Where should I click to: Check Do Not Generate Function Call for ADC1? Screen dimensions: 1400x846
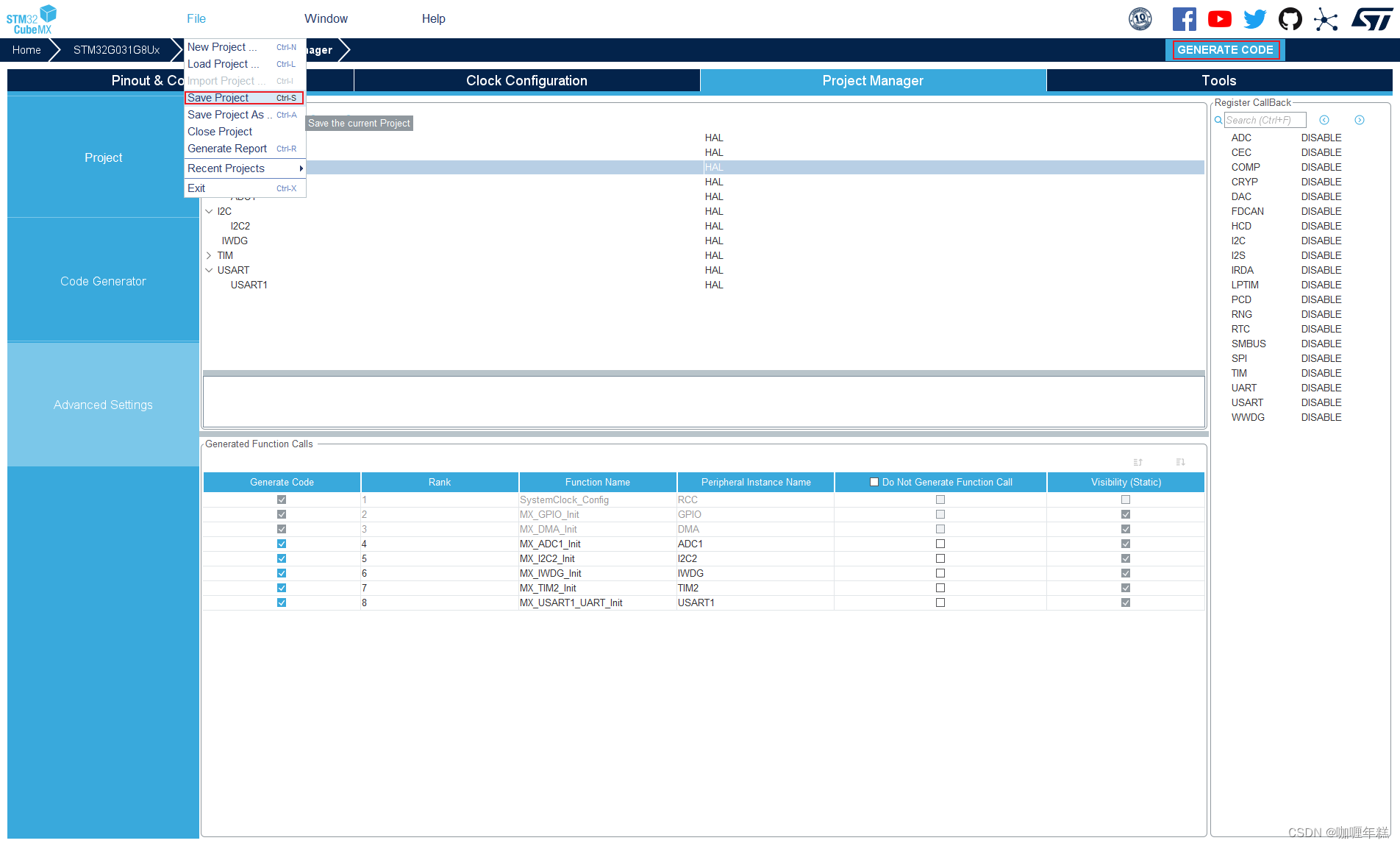click(940, 544)
